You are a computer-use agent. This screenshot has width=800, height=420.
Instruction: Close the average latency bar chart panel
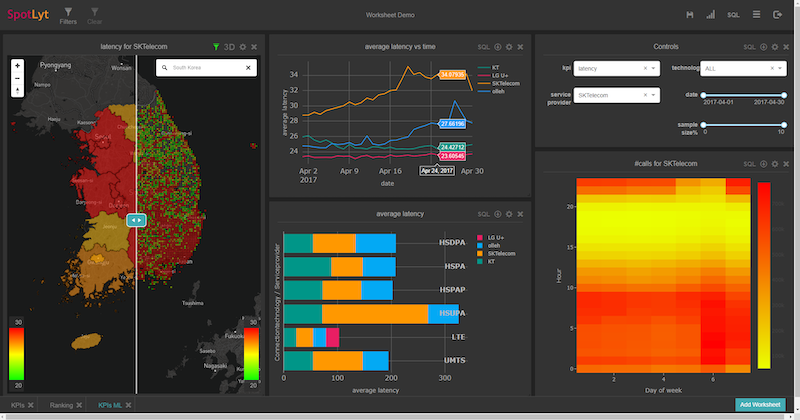pyautogui.click(x=520, y=214)
